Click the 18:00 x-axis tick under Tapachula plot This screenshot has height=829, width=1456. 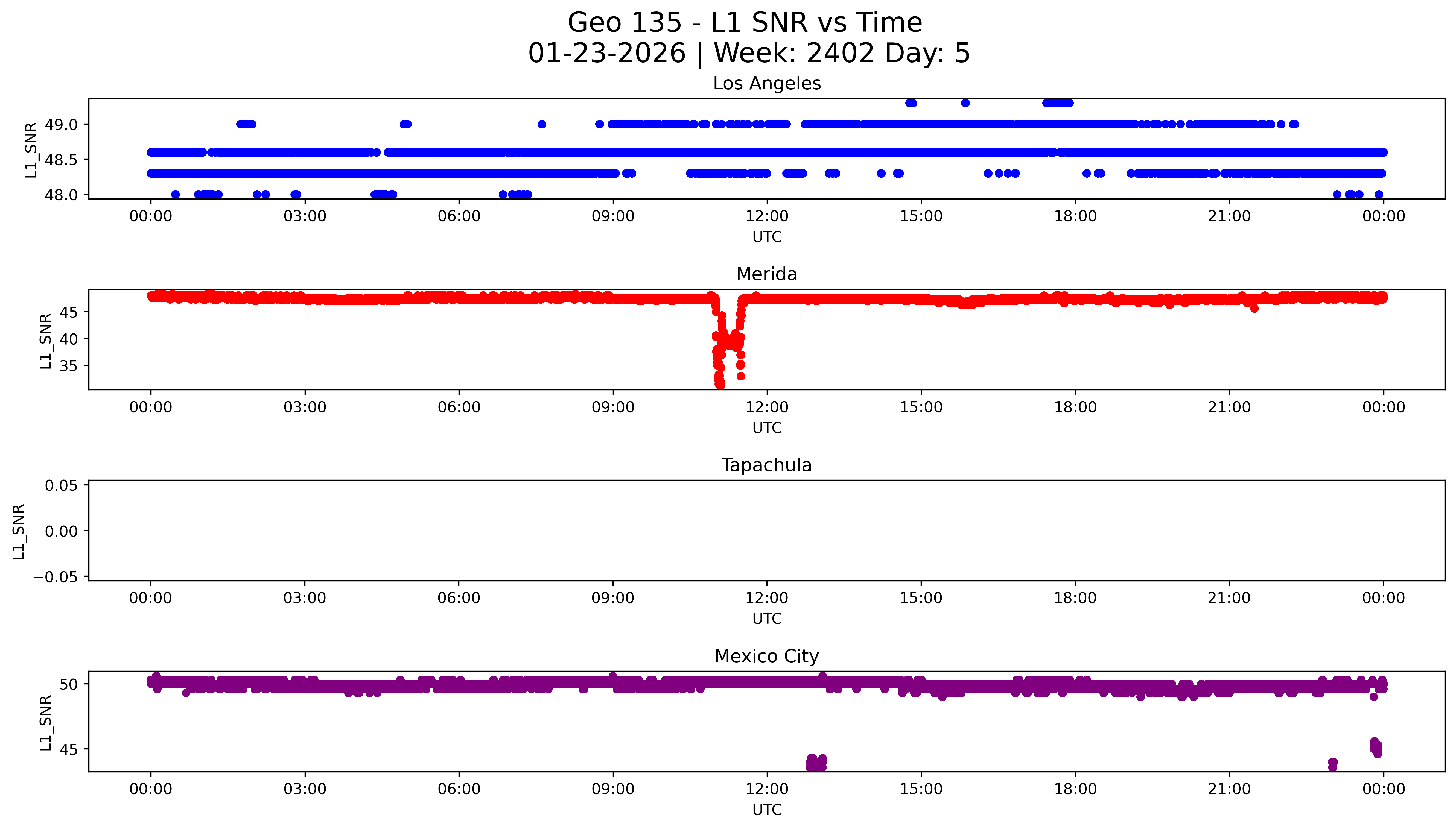1075,598
